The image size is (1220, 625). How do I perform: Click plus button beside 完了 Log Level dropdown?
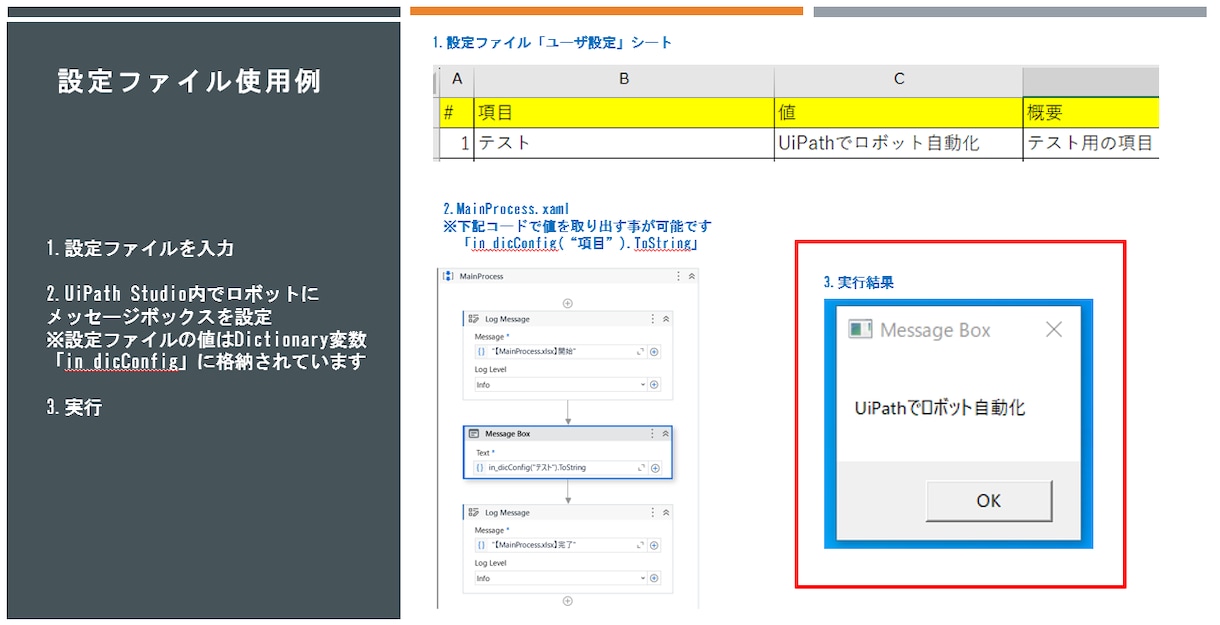pyautogui.click(x=654, y=578)
